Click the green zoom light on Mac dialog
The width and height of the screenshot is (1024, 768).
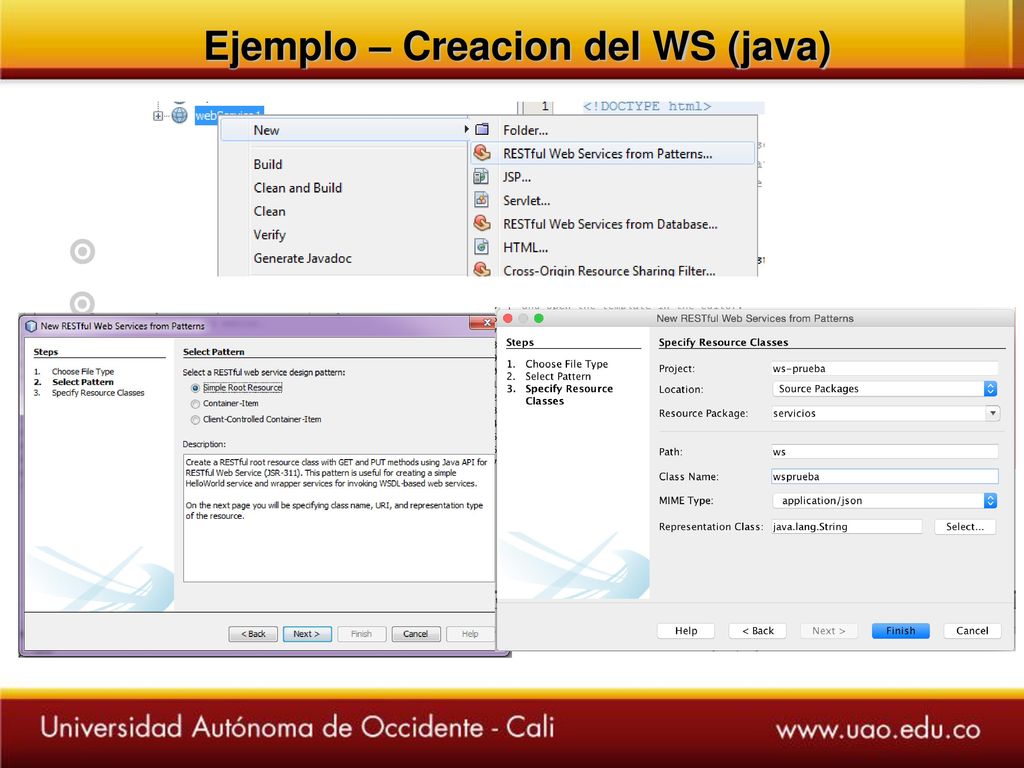point(539,318)
